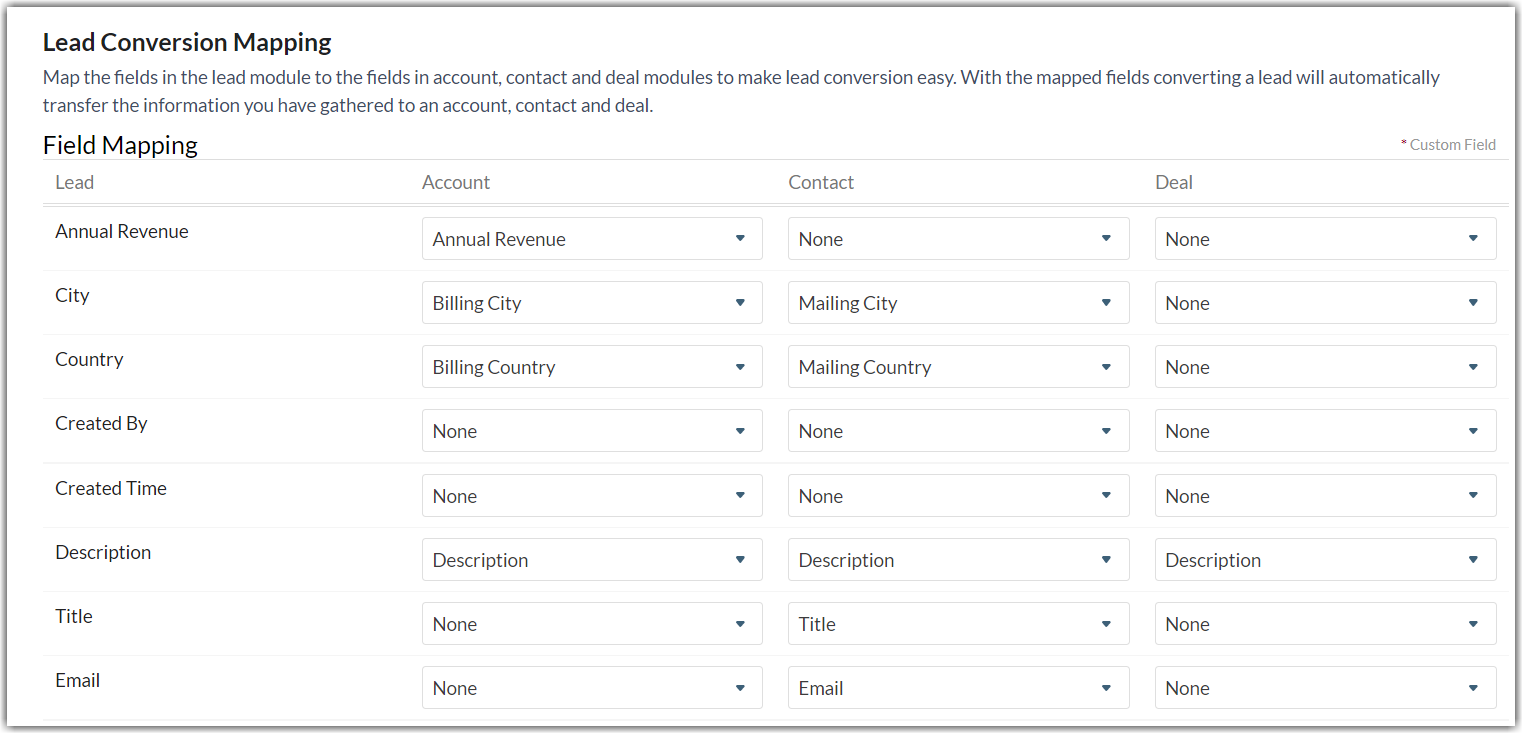1523x734 pixels.
Task: Open the Deal dropdown in City row
Action: click(1325, 303)
